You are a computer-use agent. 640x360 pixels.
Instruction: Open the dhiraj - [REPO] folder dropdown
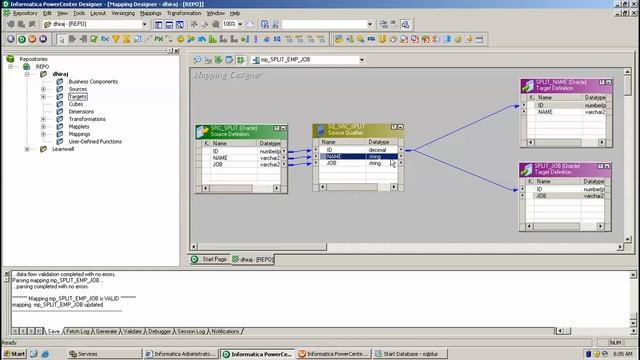click(x=144, y=24)
